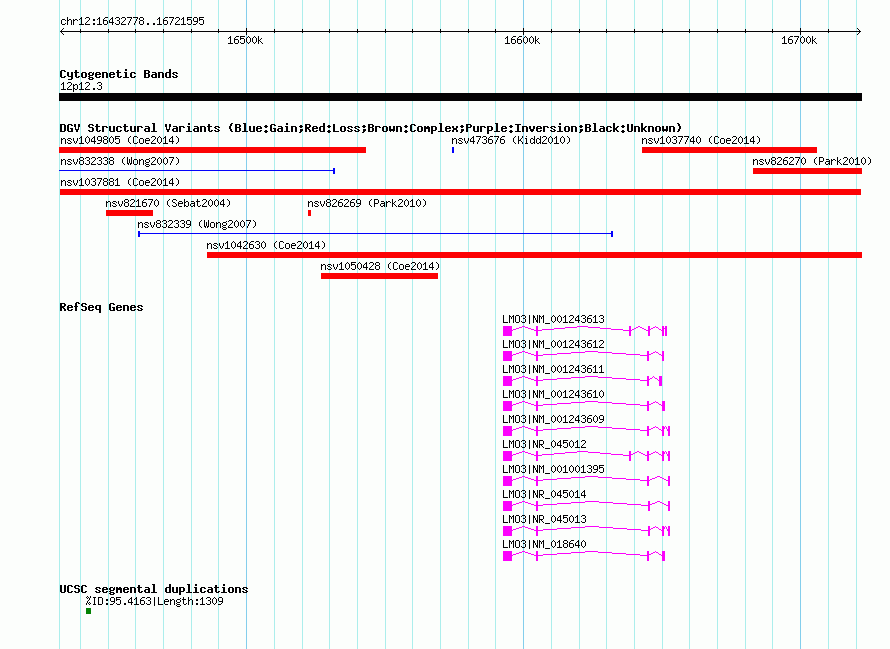This screenshot has height=649, width=890.
Task: Open the LMO3|NM_001243610 transcript label
Action: (553, 394)
